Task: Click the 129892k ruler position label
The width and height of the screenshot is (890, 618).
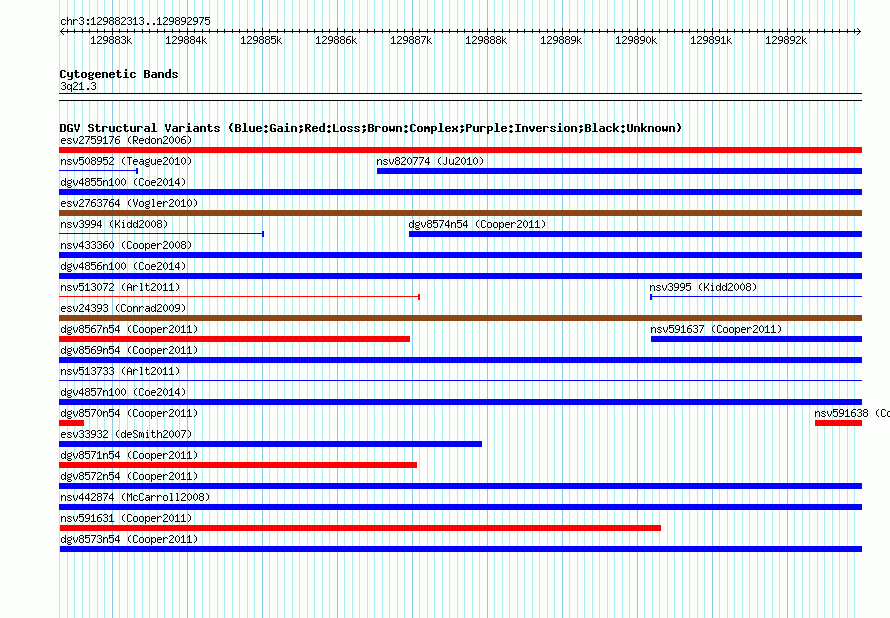Action: point(786,40)
